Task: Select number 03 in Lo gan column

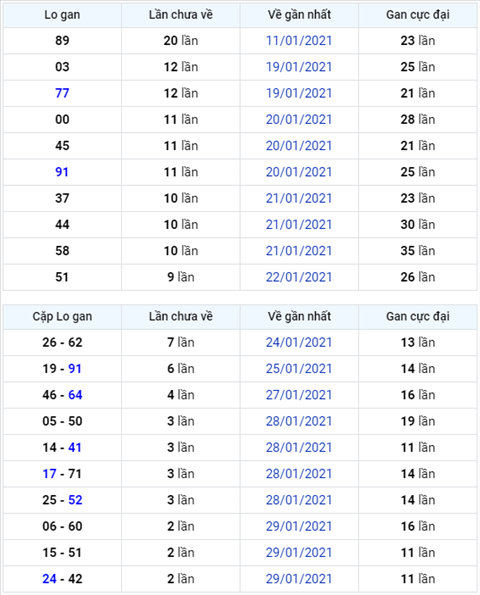Action: point(62,67)
